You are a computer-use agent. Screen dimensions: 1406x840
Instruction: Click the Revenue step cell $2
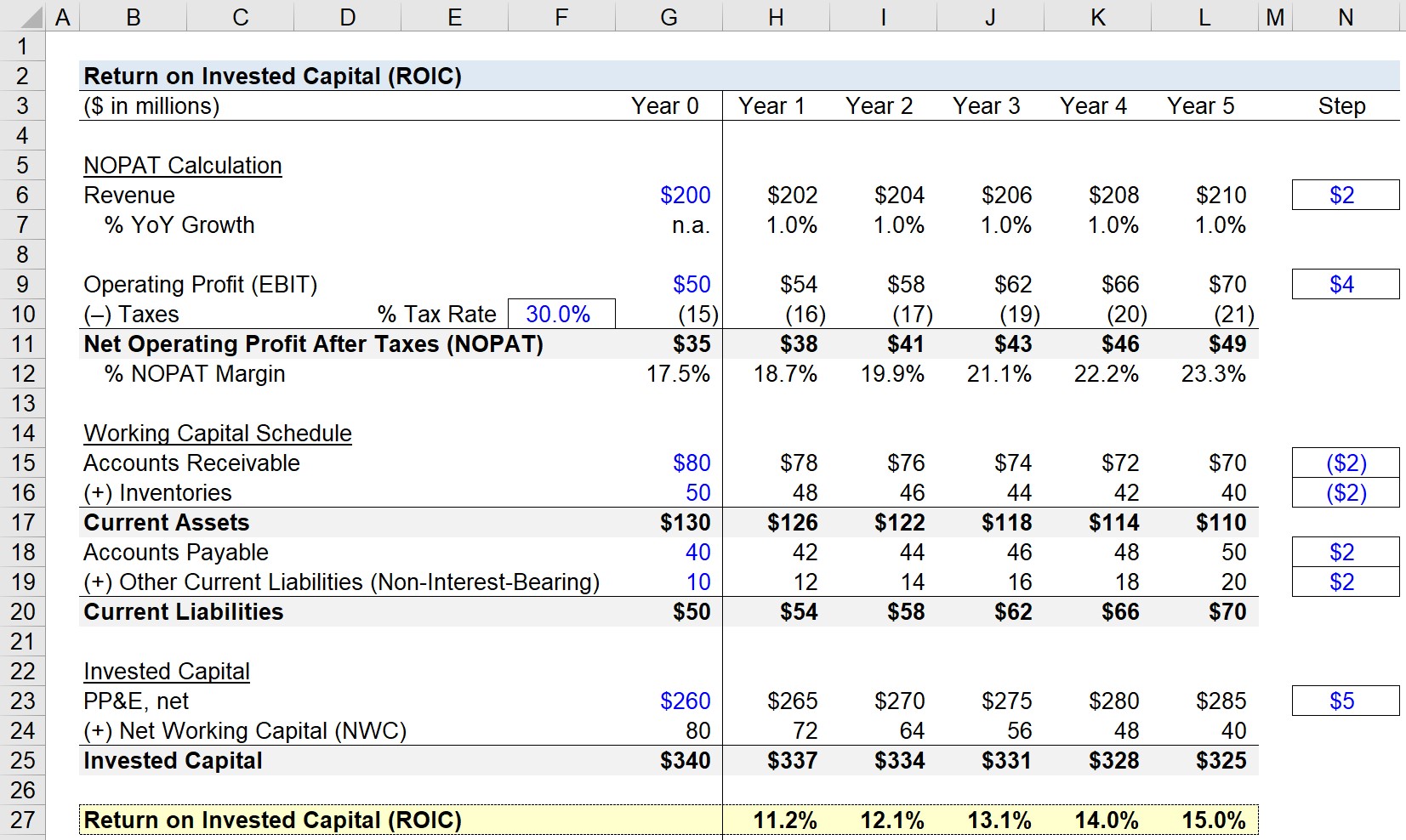click(x=1346, y=195)
